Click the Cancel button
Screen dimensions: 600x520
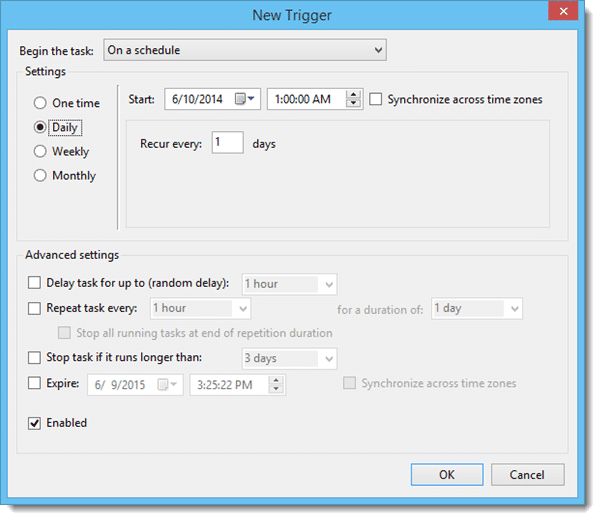527,474
